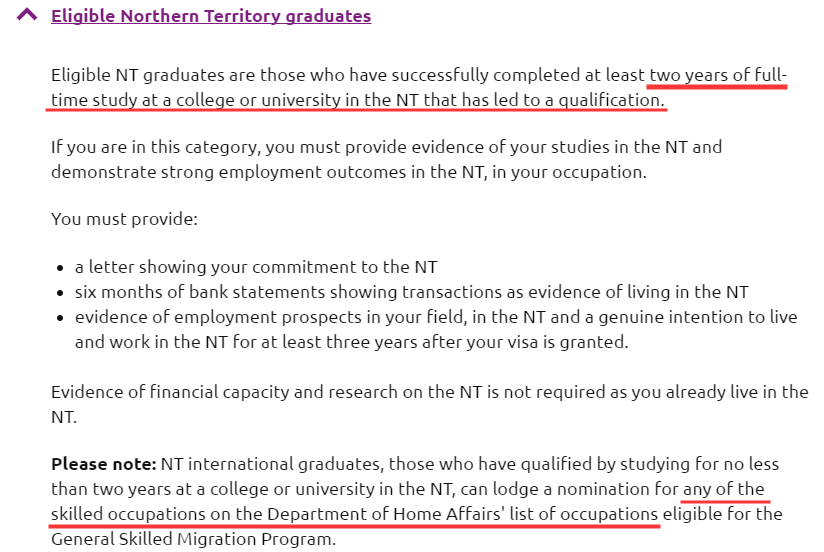
Task: Click the underlined 'any of the' phrase
Action: 725,490
